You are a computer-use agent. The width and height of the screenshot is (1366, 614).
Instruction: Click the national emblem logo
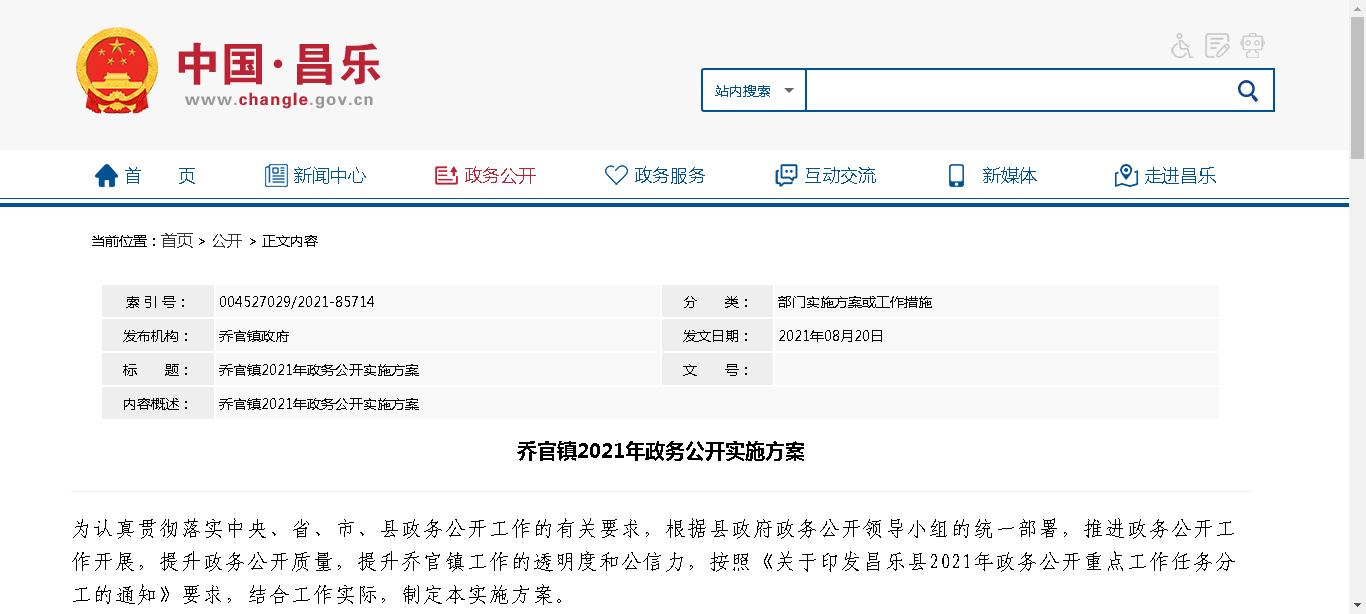tap(117, 72)
